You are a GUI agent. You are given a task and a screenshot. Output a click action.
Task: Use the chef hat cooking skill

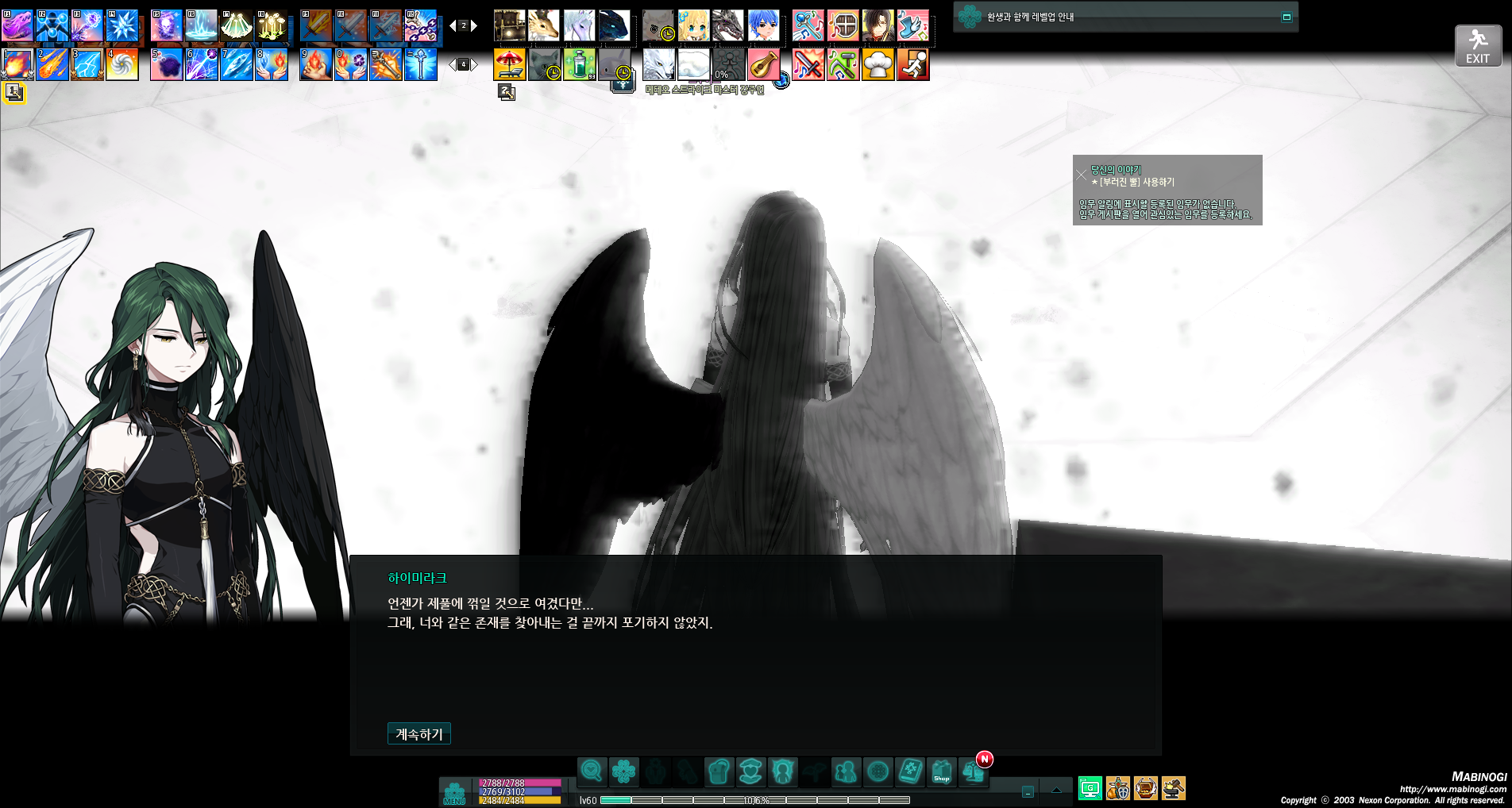click(877, 64)
